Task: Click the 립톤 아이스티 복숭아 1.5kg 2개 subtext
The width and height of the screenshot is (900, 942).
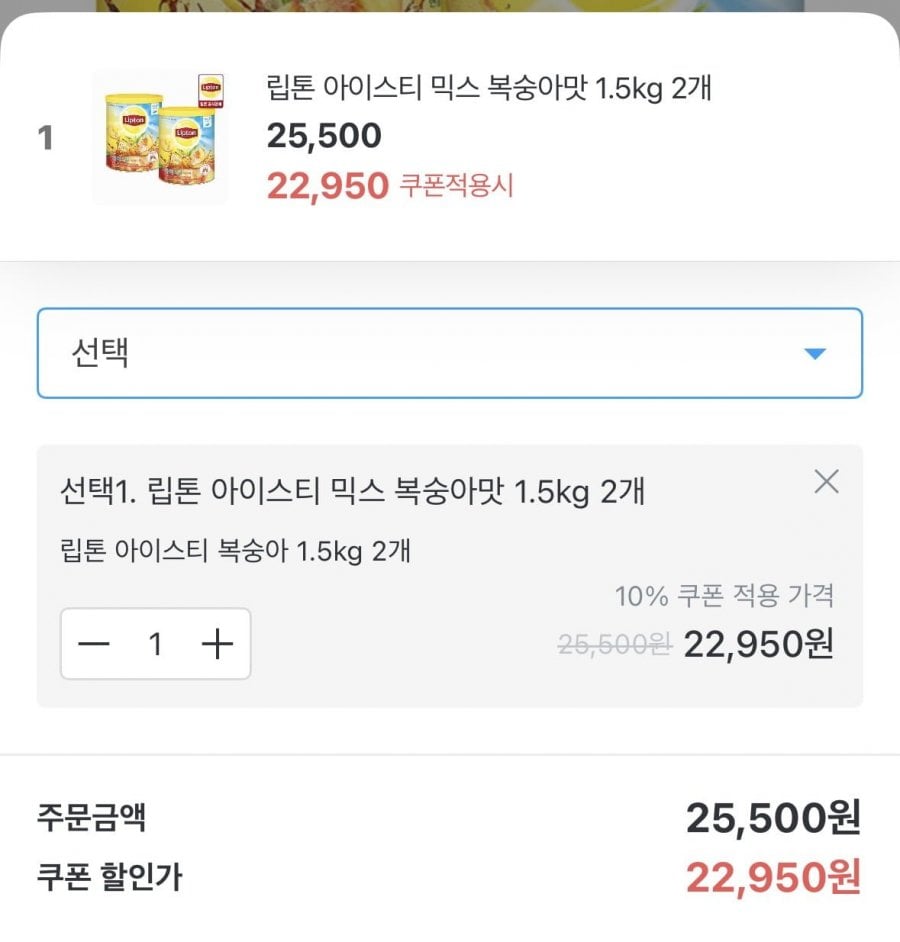Action: coord(235,551)
